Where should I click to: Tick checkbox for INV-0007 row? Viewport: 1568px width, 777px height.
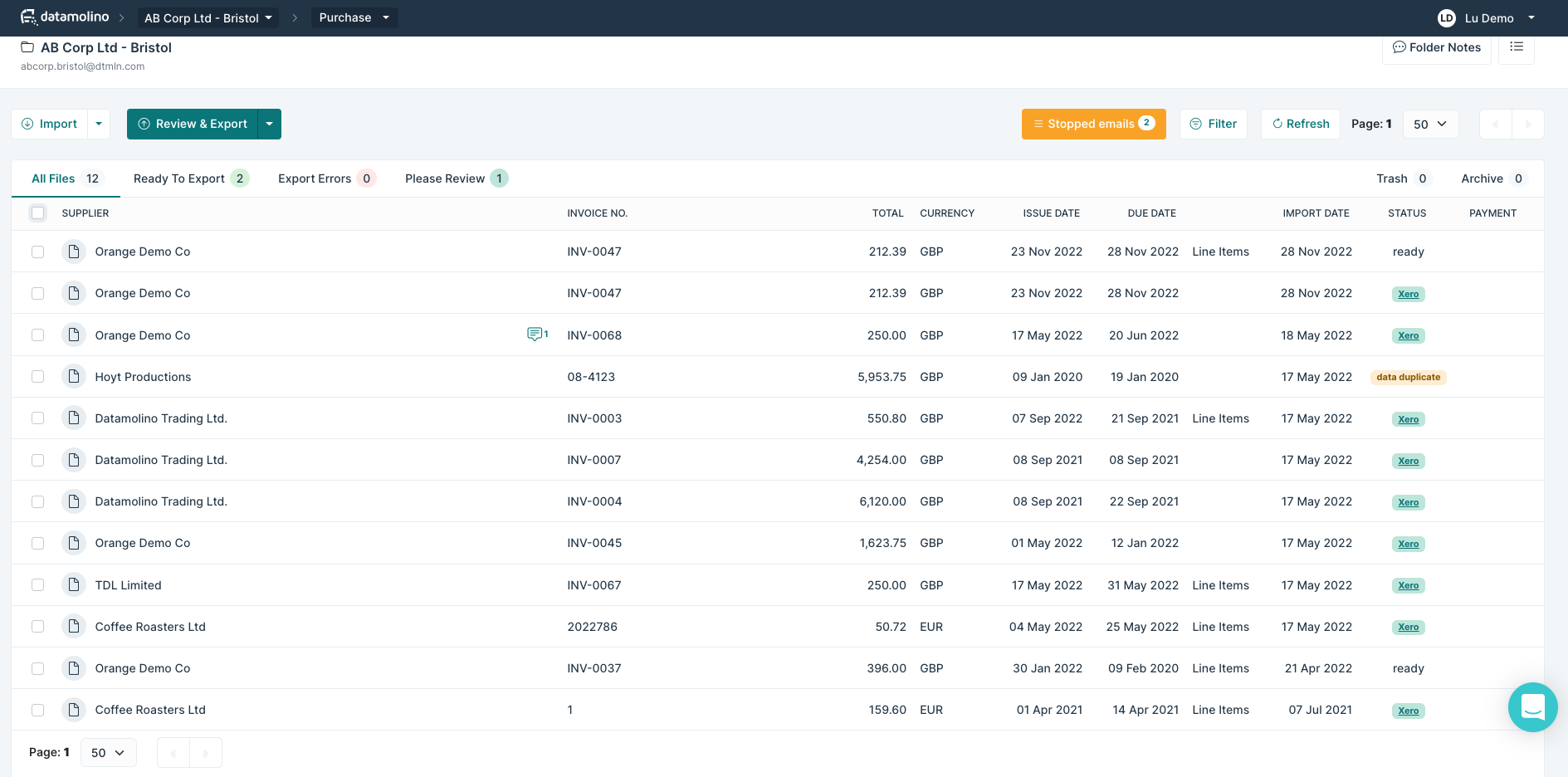coord(38,460)
